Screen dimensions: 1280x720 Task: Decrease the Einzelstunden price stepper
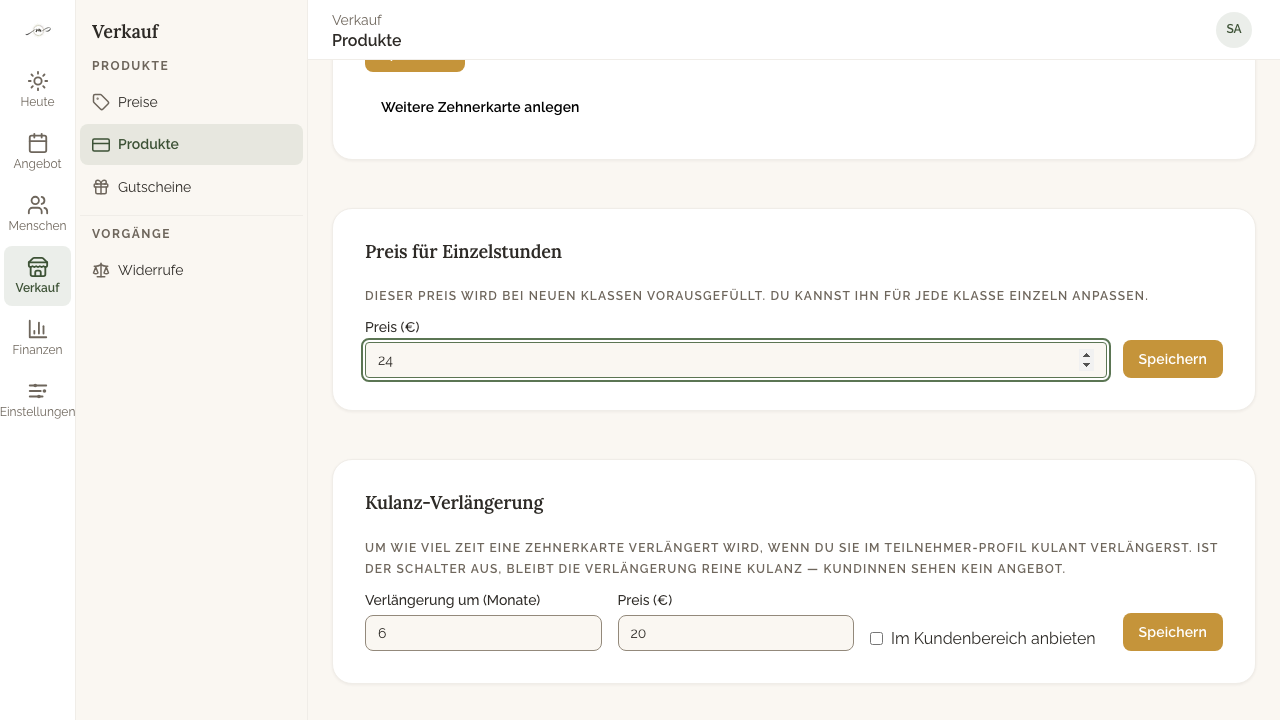coord(1086,365)
